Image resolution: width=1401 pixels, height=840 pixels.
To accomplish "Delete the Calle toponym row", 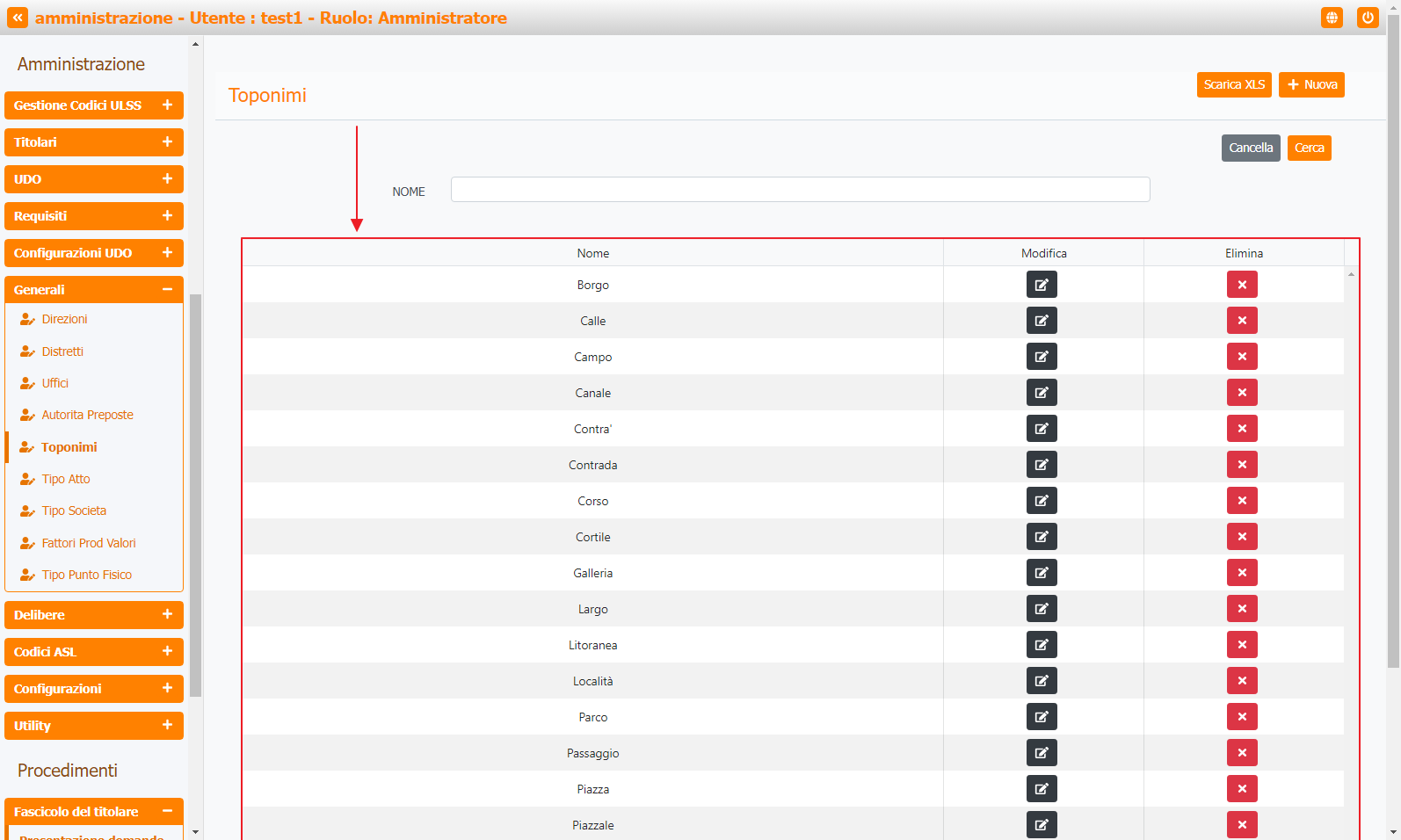I will (x=1242, y=321).
